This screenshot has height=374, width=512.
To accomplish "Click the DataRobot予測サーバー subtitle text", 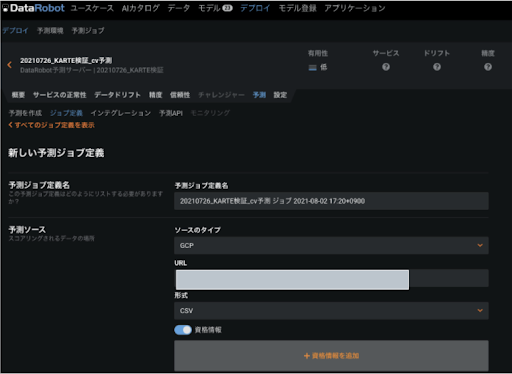I will click(x=56, y=70).
